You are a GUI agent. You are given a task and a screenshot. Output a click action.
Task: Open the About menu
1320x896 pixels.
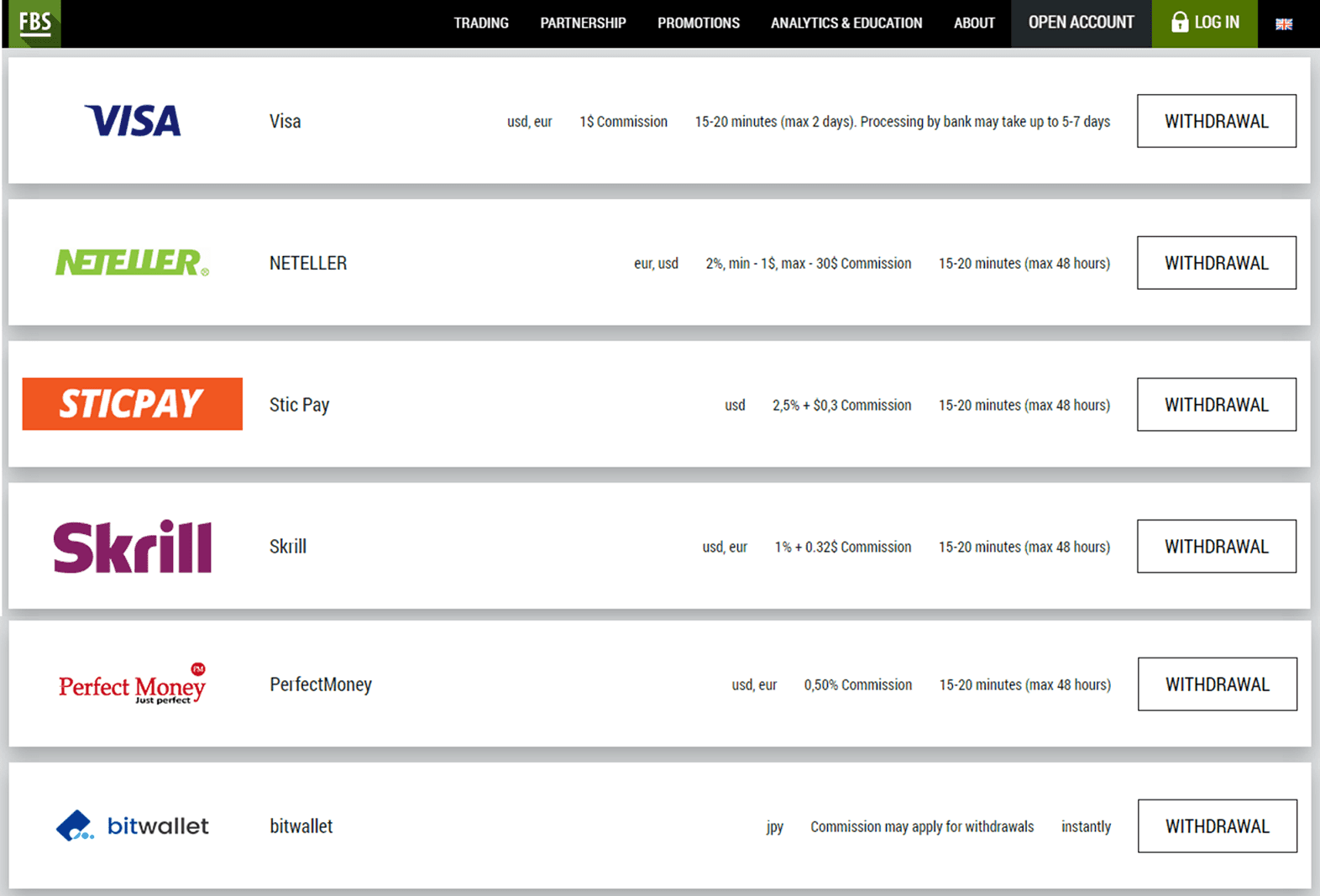click(974, 23)
